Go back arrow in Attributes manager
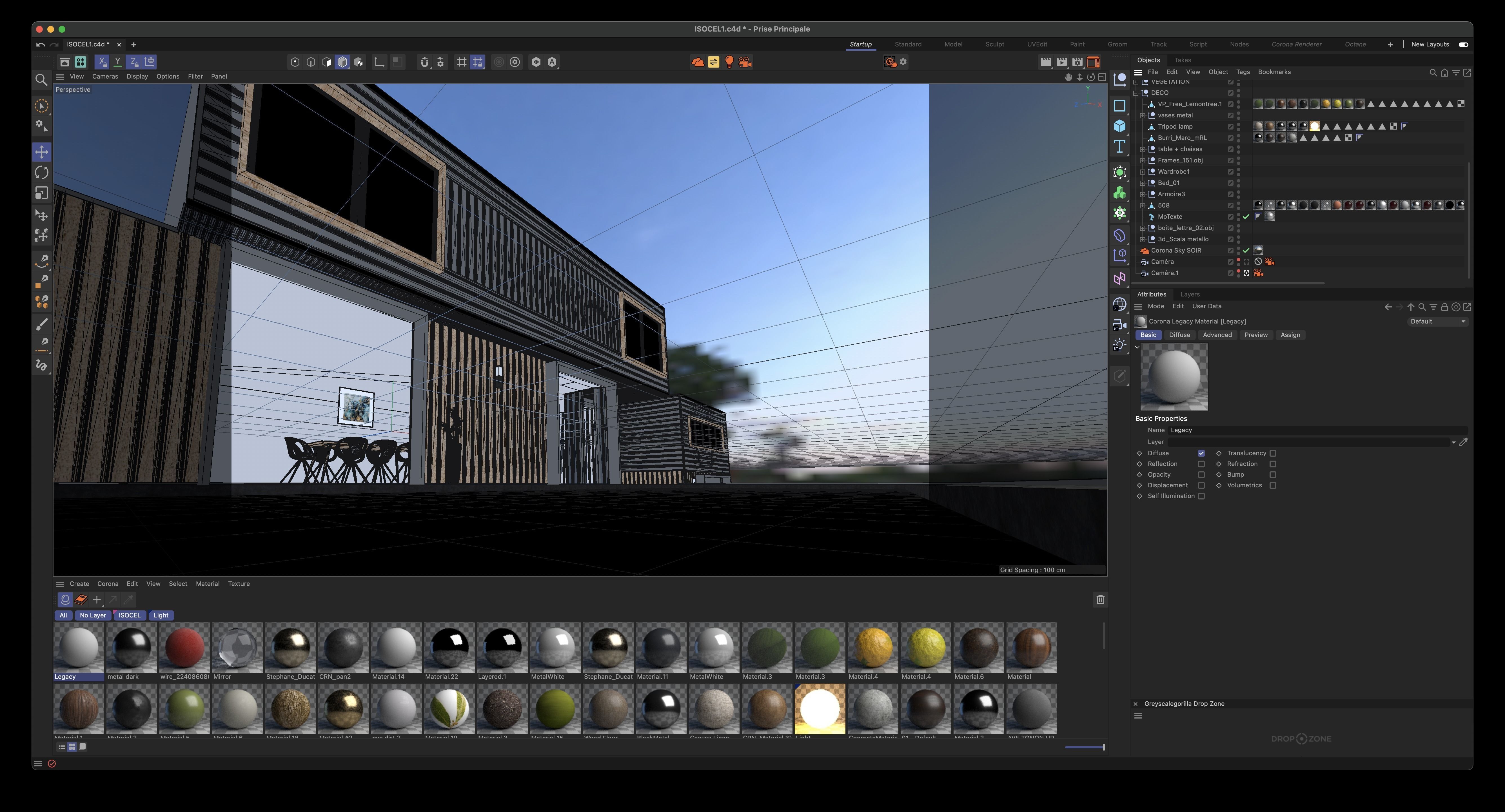1505x812 pixels. [1388, 307]
